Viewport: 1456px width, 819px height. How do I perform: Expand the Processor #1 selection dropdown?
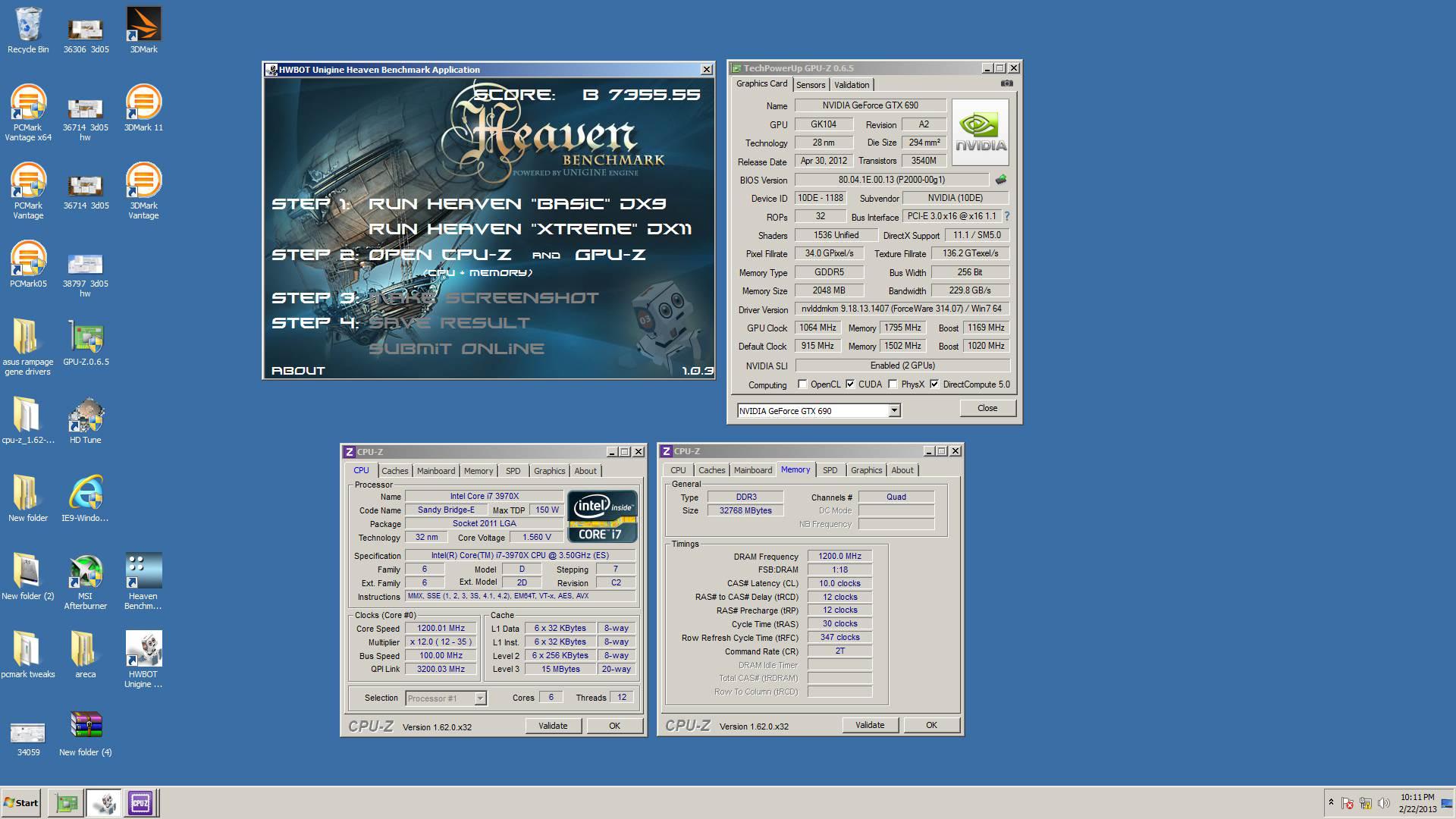tap(480, 698)
